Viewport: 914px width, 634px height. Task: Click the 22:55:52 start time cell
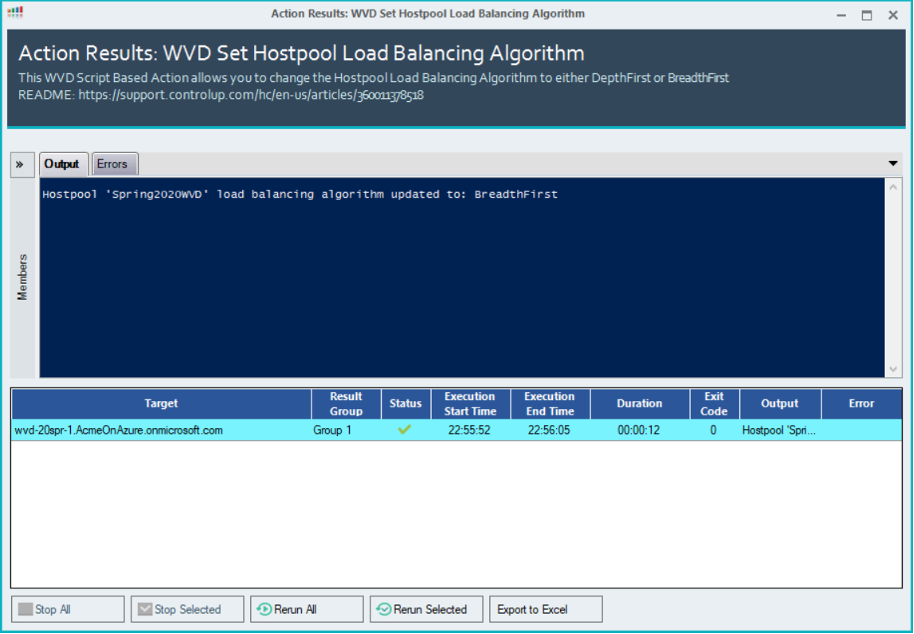click(470, 431)
